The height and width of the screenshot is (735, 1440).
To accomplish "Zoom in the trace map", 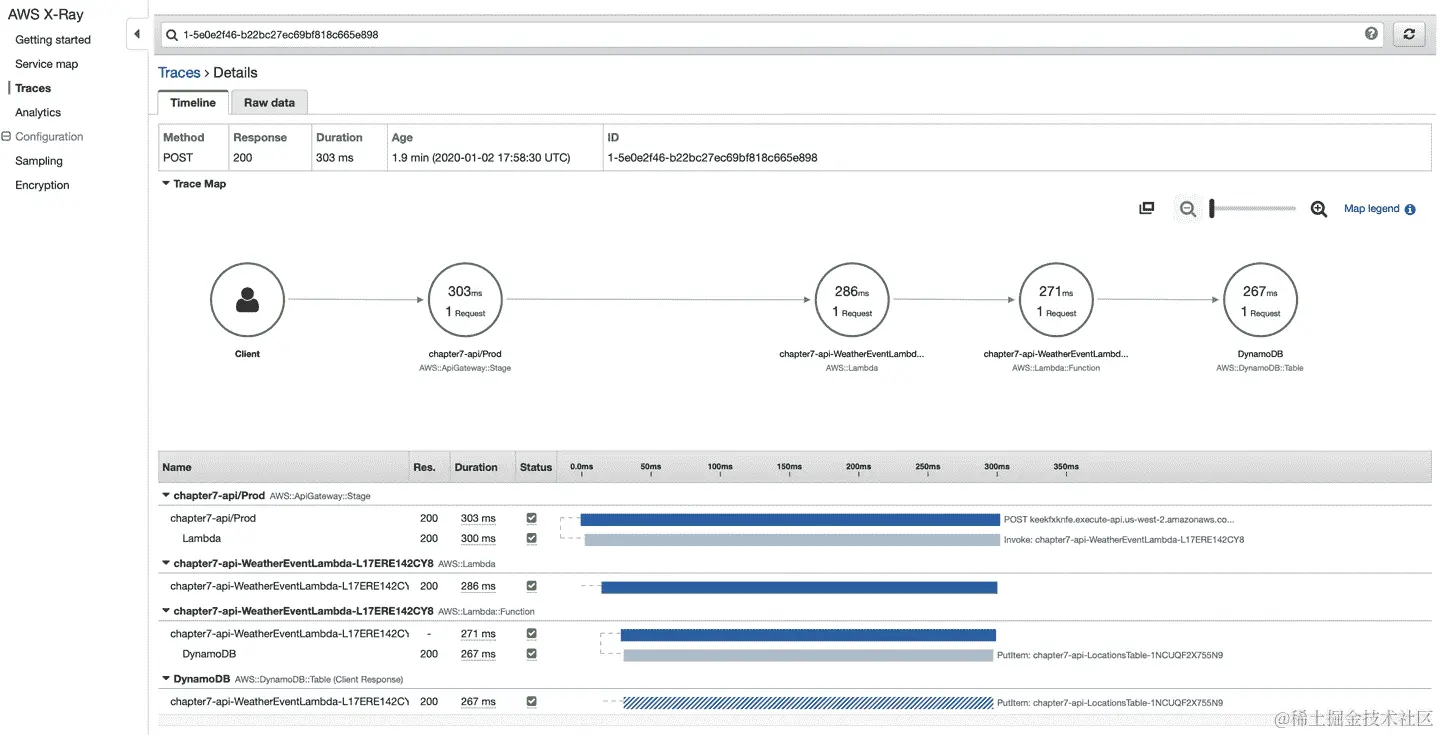I will point(1319,209).
